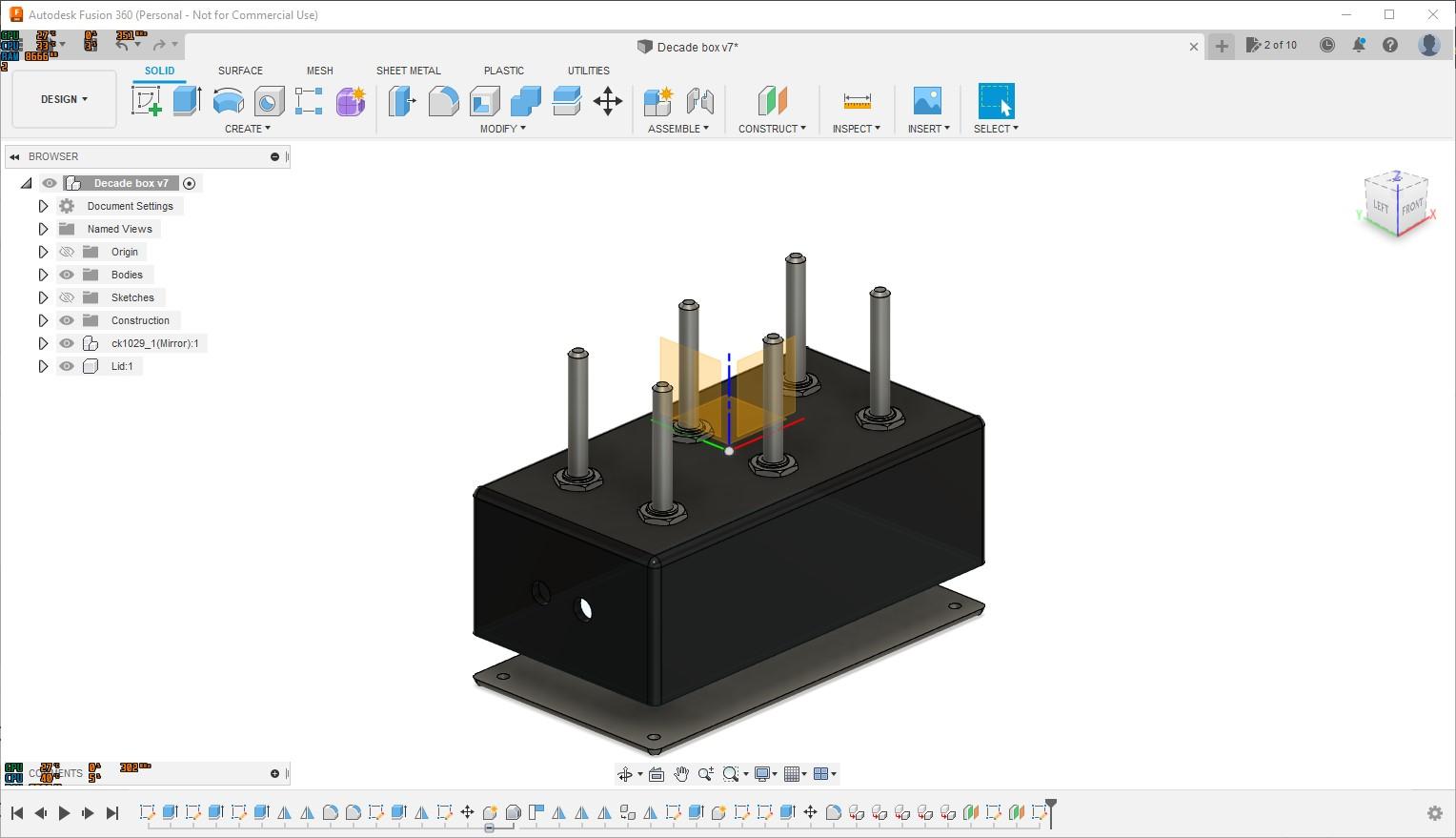Choose the Zoom Window tool
Screen dimensions: 1456x838
pos(731,774)
